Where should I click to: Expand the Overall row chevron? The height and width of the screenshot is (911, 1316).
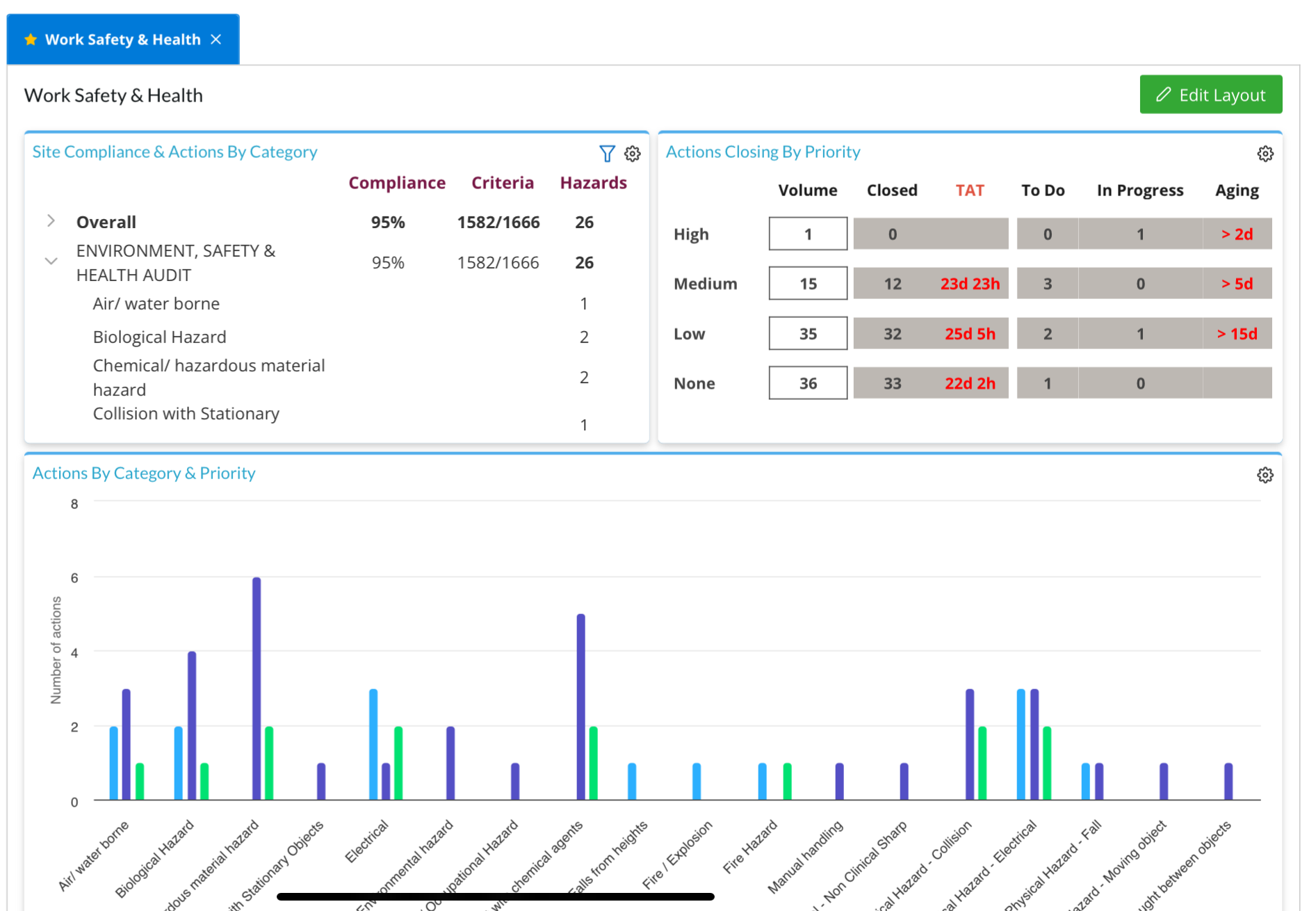tap(51, 221)
